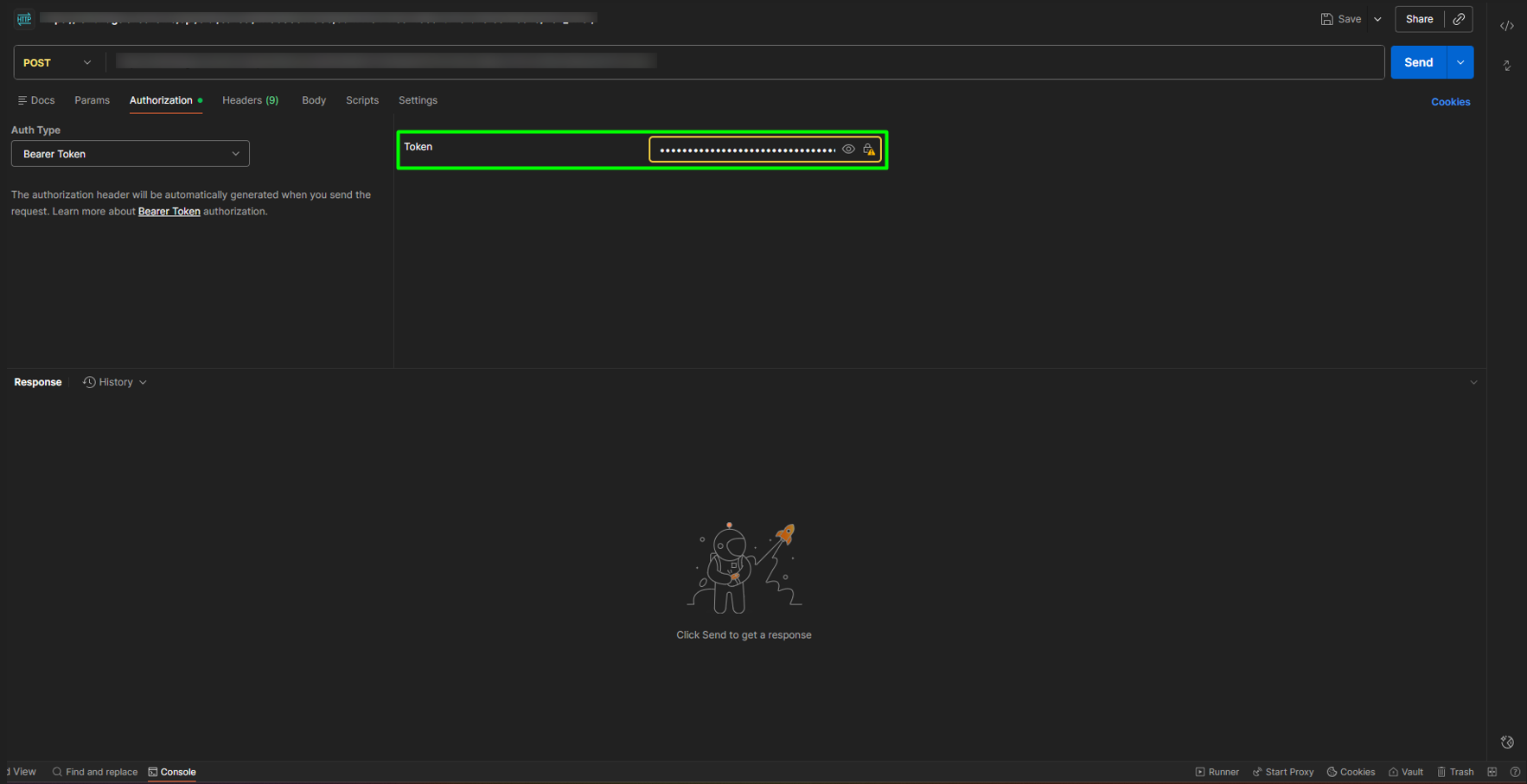This screenshot has height=784, width=1527.
Task: Click the help question mark icon
Action: [1515, 772]
